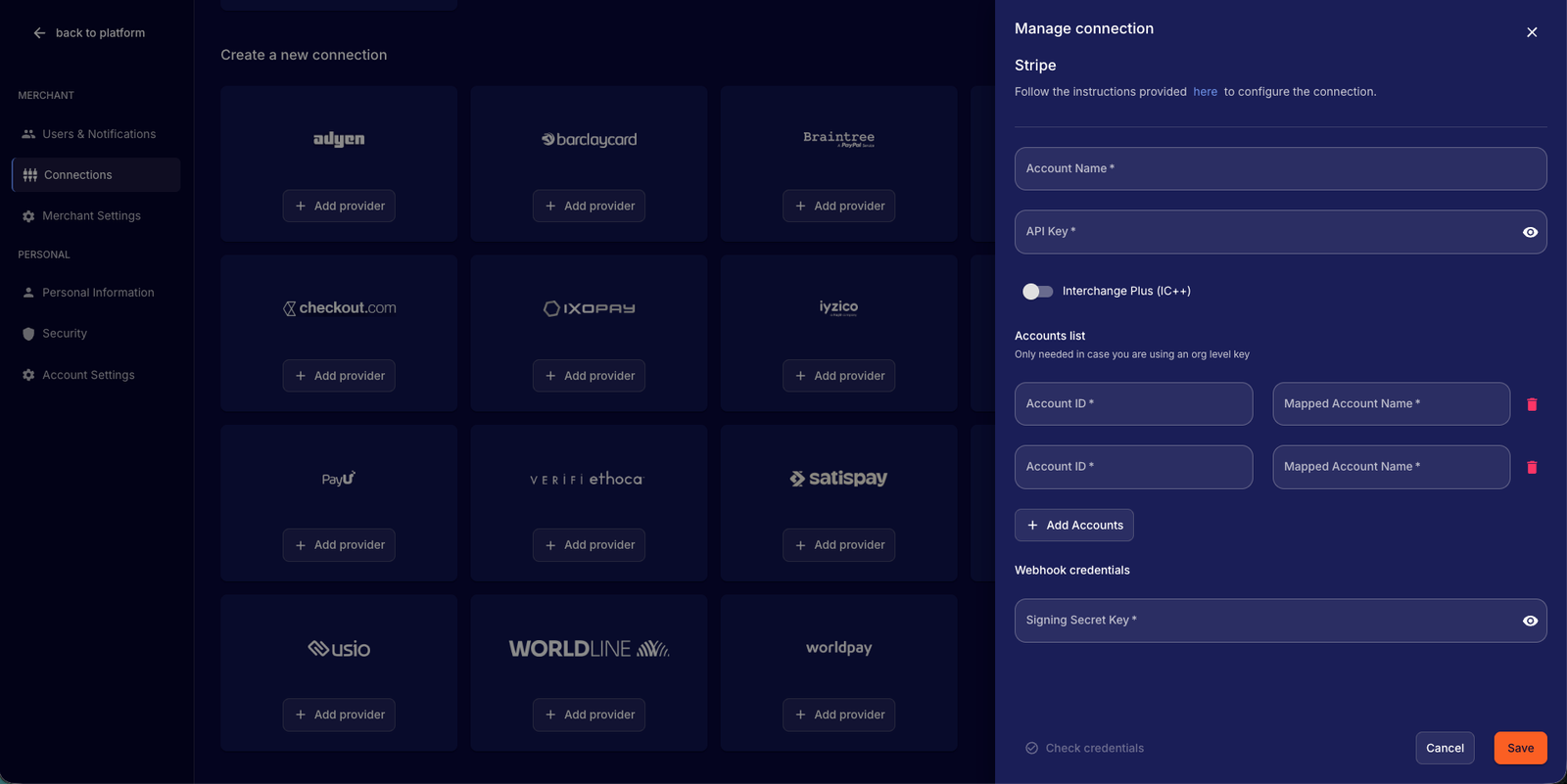Click the Add Accounts button
The height and width of the screenshot is (784, 1567).
[x=1074, y=526]
